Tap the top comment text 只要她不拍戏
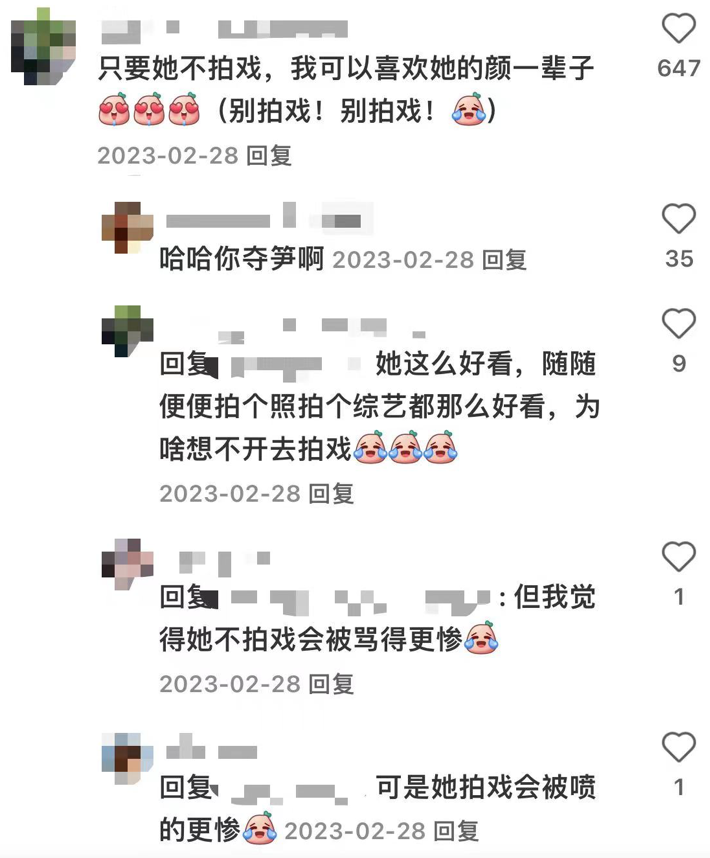Image resolution: width=710 pixels, height=858 pixels. pyautogui.click(x=346, y=68)
